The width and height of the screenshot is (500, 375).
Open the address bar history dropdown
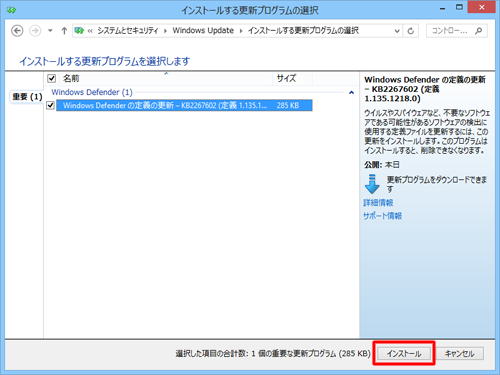point(397,31)
